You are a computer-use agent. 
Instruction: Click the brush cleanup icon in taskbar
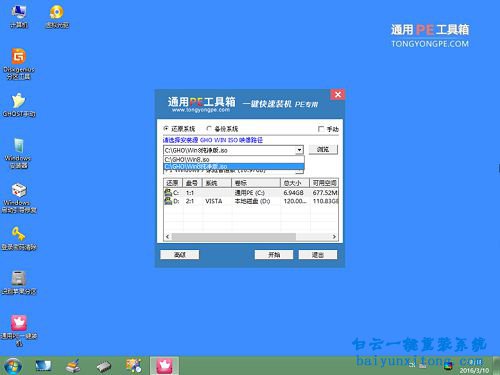click(x=73, y=366)
